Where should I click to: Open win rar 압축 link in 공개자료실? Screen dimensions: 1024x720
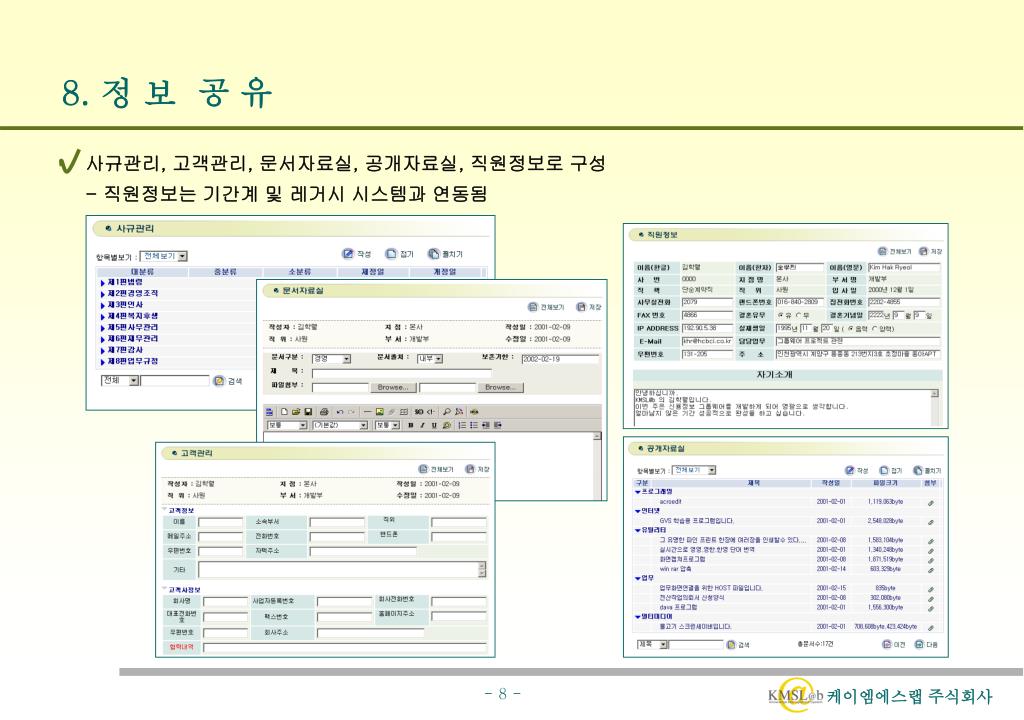(674, 569)
